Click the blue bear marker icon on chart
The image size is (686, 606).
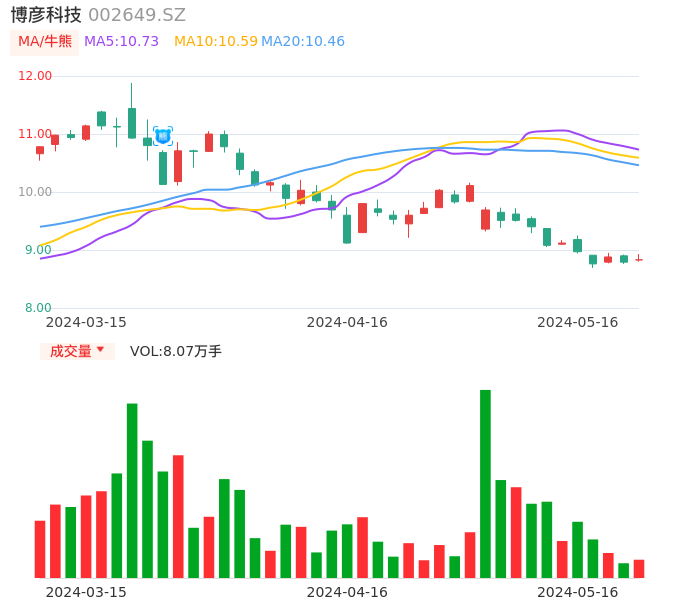pos(163,136)
